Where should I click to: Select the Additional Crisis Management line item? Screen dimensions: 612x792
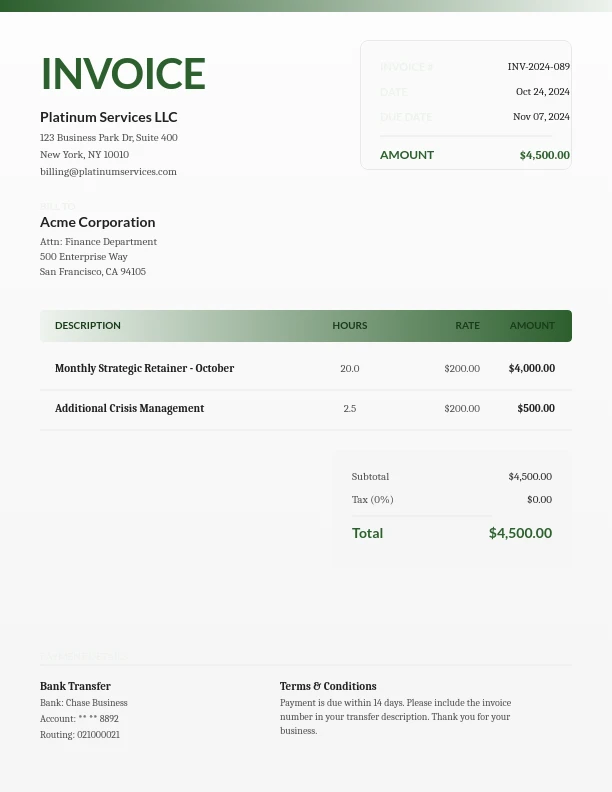[129, 408]
